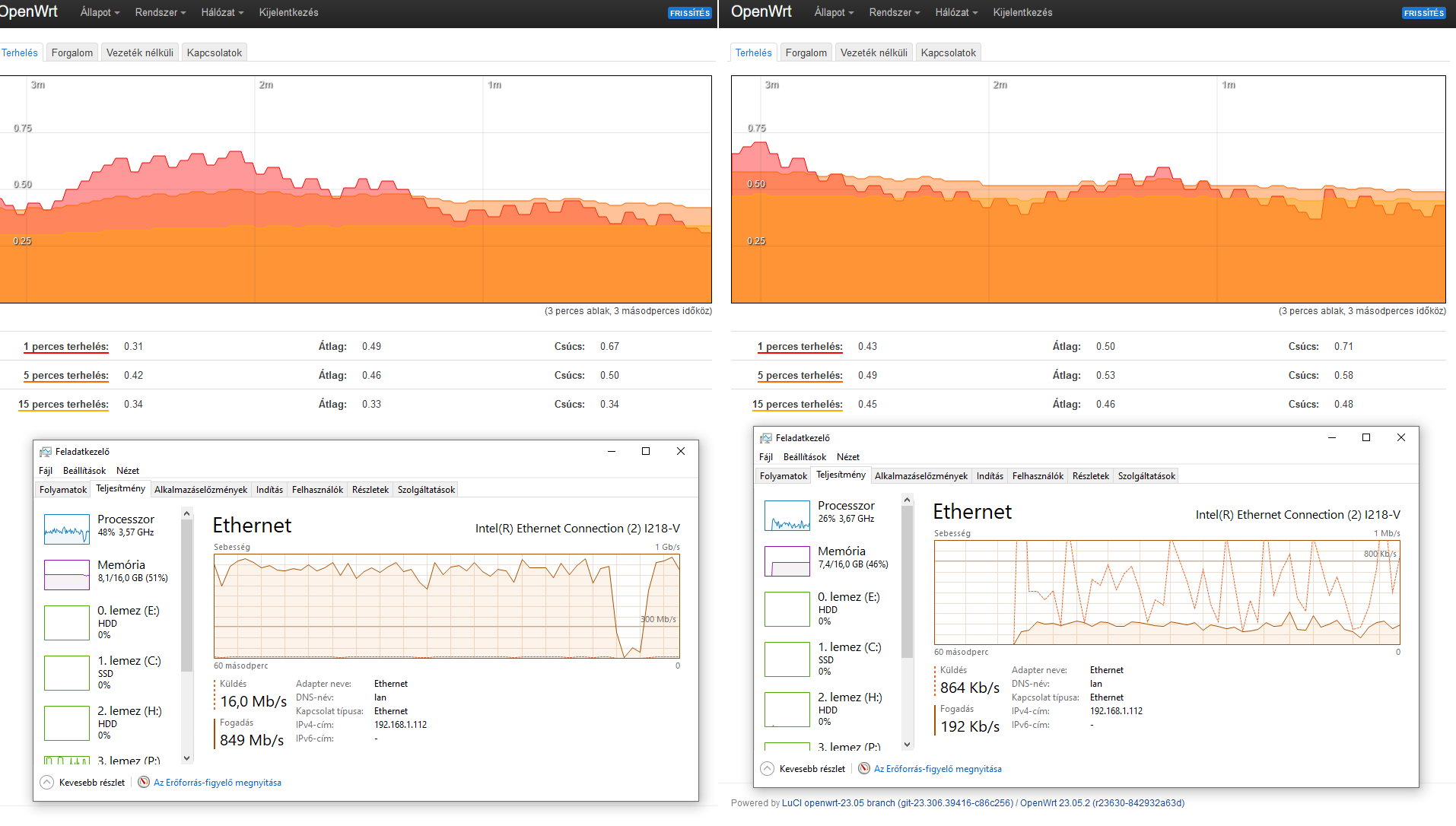This screenshot has width=1456, height=826.
Task: Click Kevesebb részlet chevron in left Task Manager
Action: click(x=47, y=782)
